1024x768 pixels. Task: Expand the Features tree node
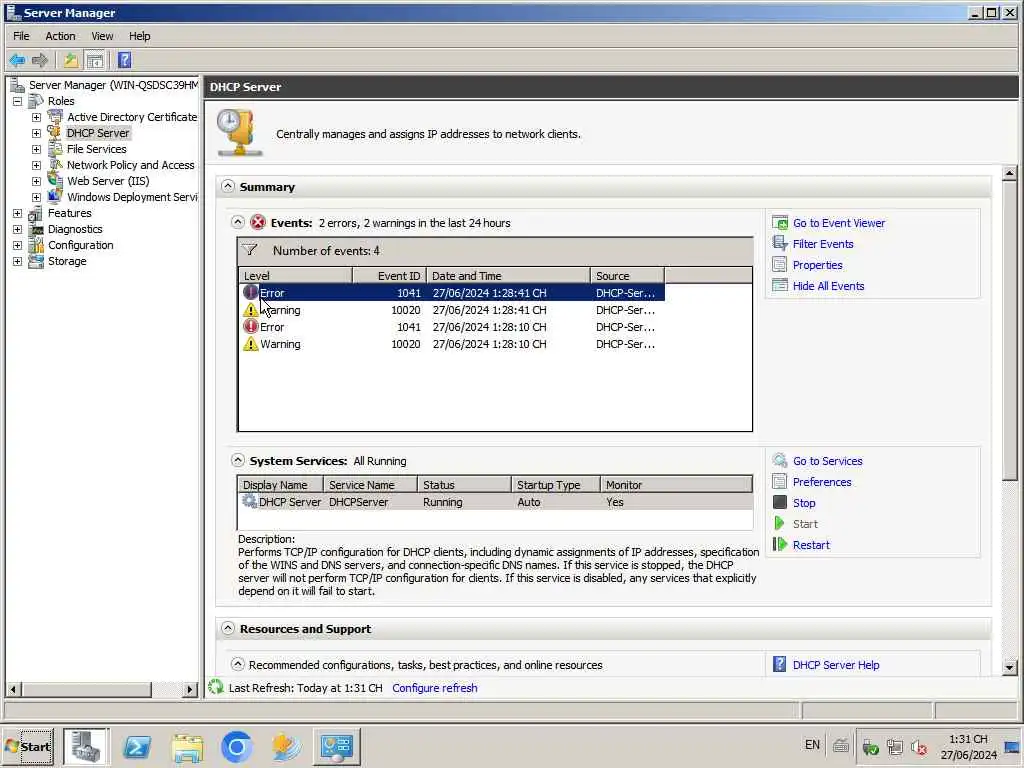click(x=18, y=213)
